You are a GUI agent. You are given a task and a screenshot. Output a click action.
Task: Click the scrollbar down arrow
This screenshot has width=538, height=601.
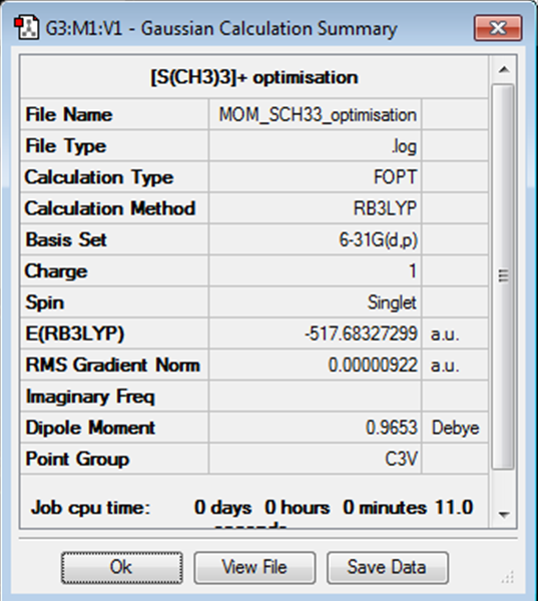click(x=504, y=514)
